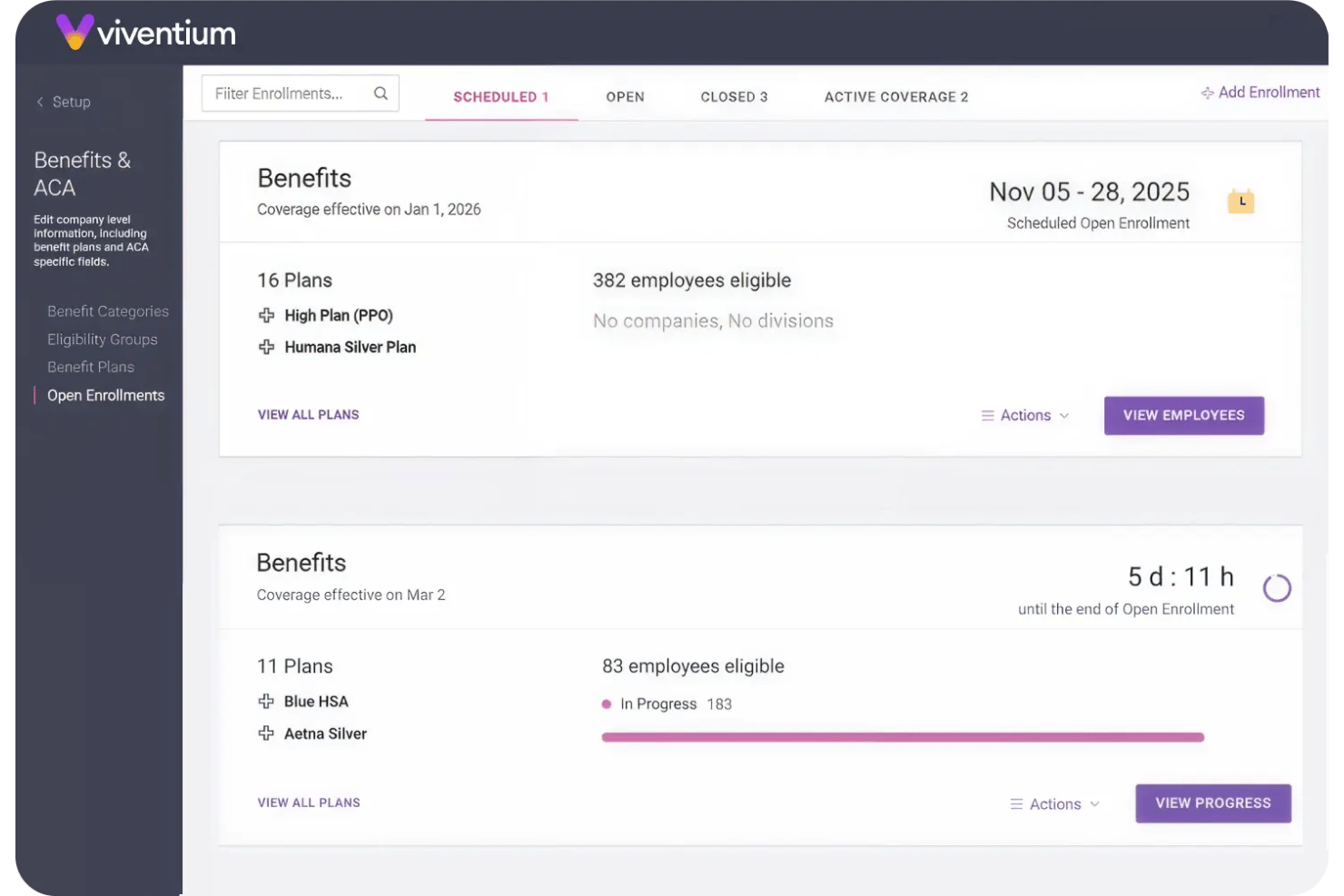Click the 11 Plans heading
This screenshot has height=896, width=1344.
(x=295, y=666)
